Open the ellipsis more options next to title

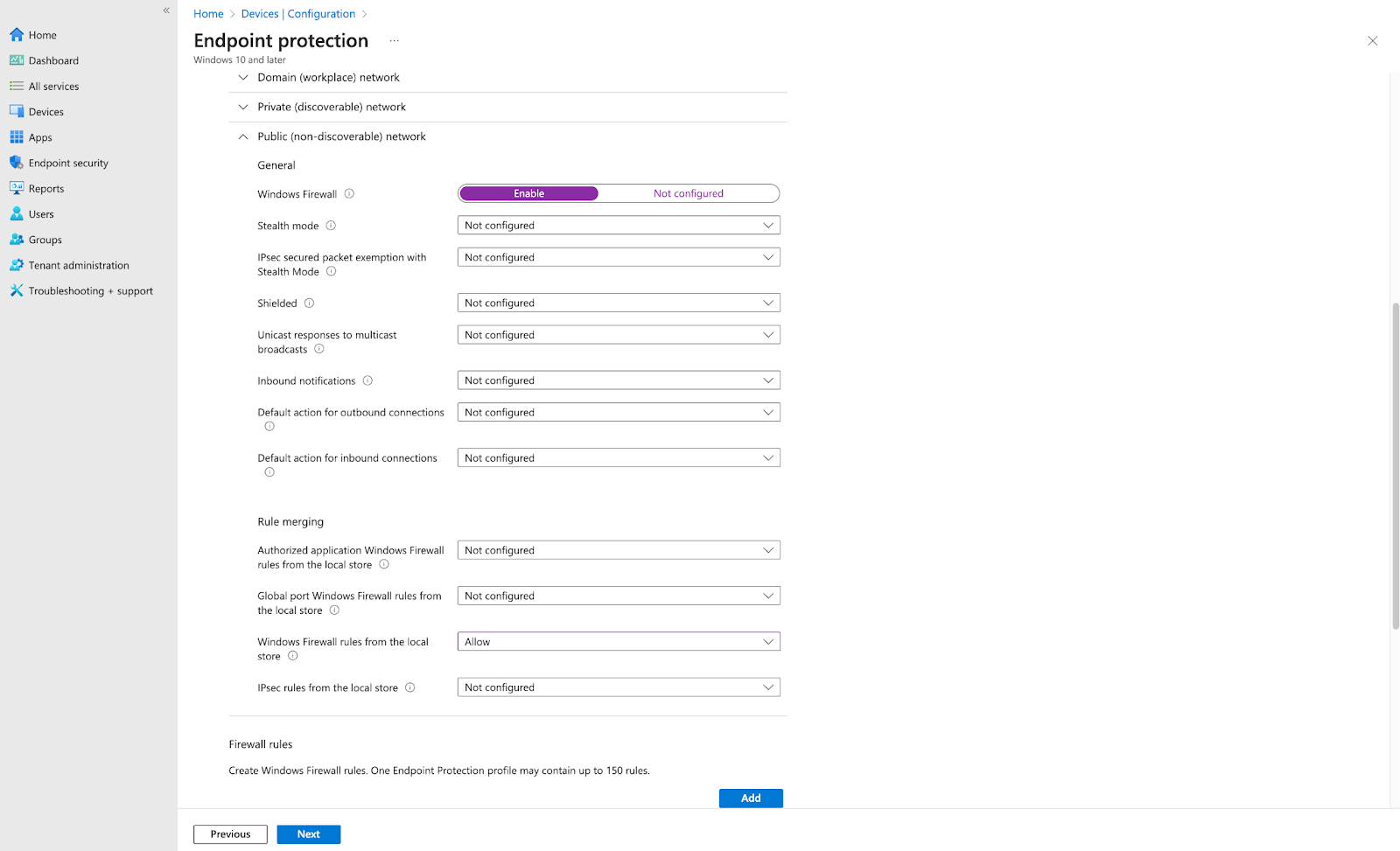394,41
